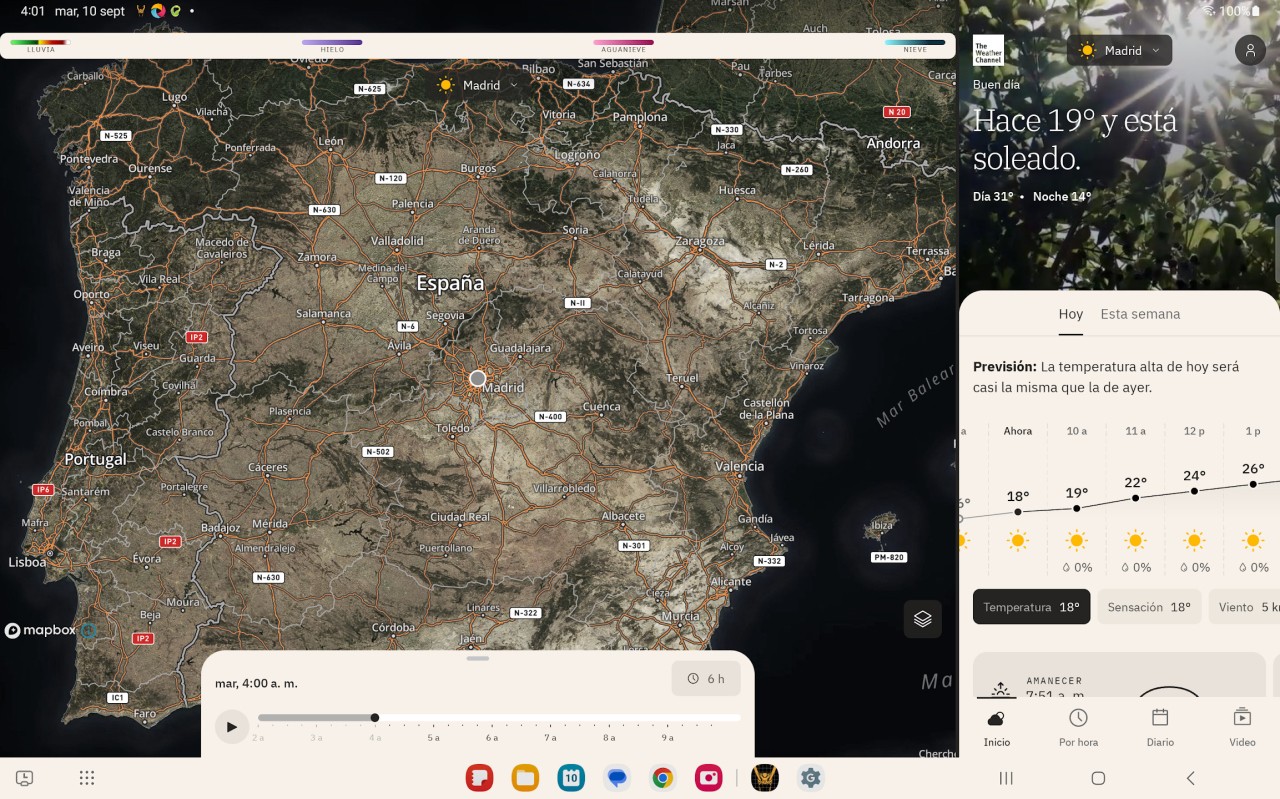Tap the drag handle on the timeline panel
The height and width of the screenshot is (799, 1280).
pos(478,658)
